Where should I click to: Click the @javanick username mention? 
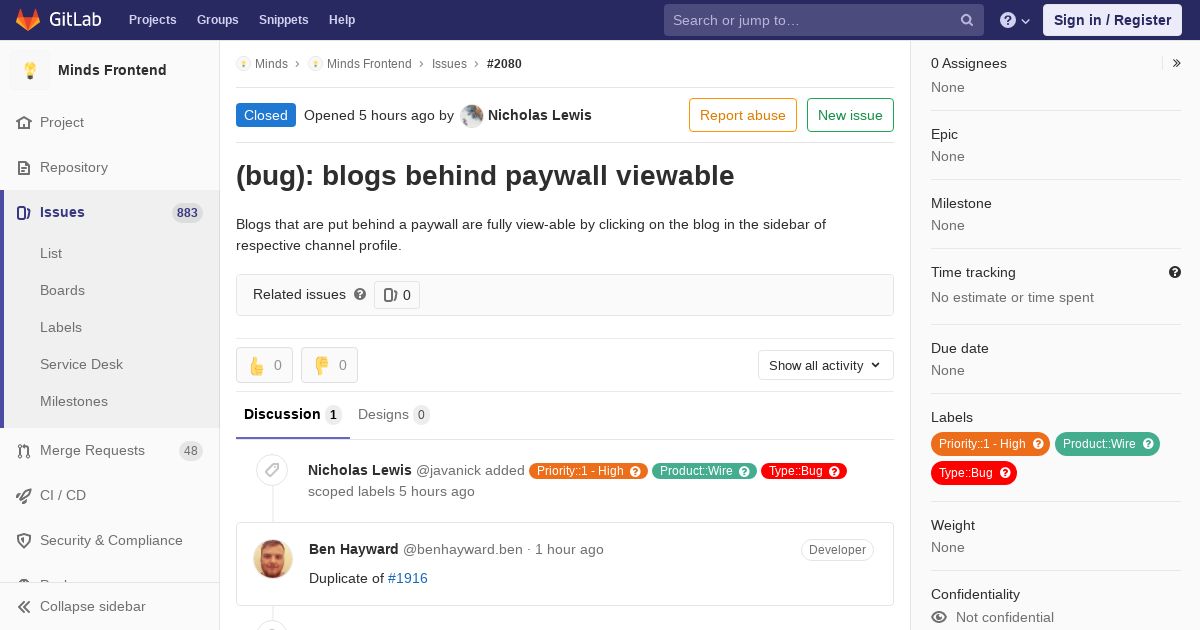(x=449, y=470)
